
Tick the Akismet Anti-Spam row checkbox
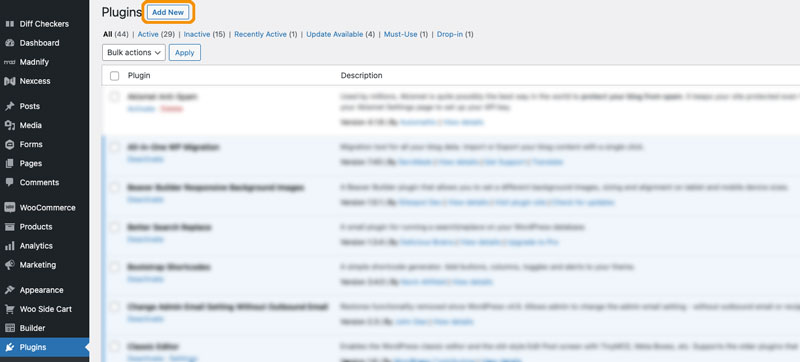click(115, 96)
